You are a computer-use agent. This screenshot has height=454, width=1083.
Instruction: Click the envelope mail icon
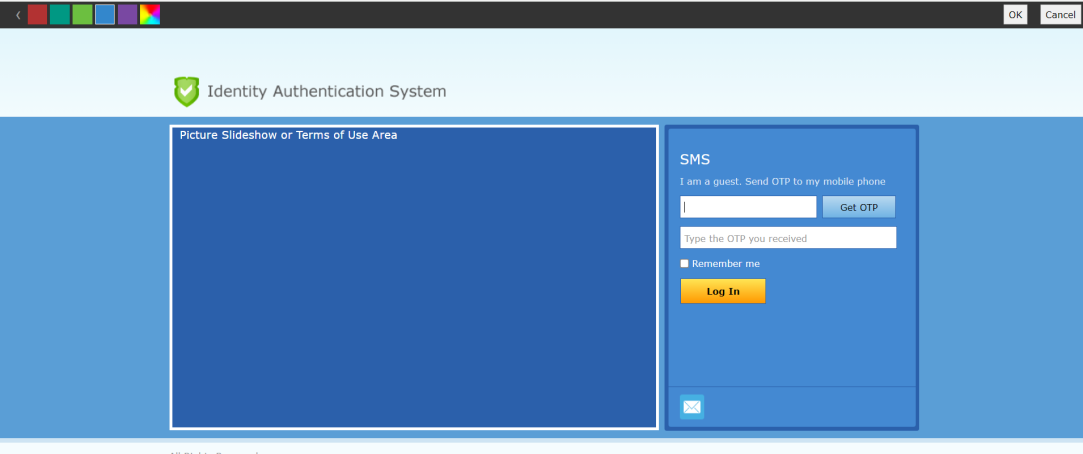[x=692, y=407]
